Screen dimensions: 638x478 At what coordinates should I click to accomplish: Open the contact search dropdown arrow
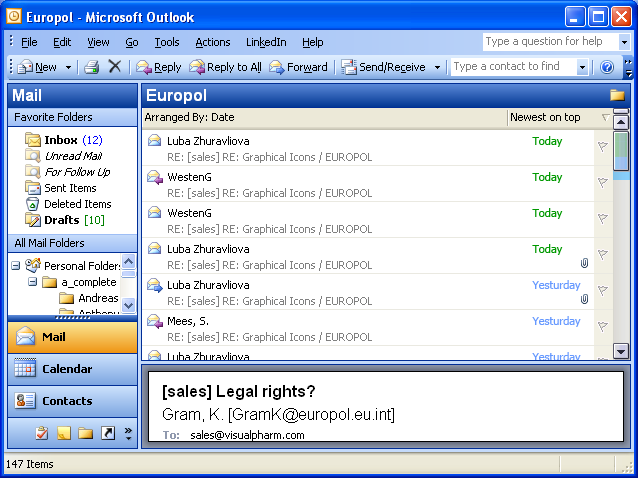pos(582,67)
